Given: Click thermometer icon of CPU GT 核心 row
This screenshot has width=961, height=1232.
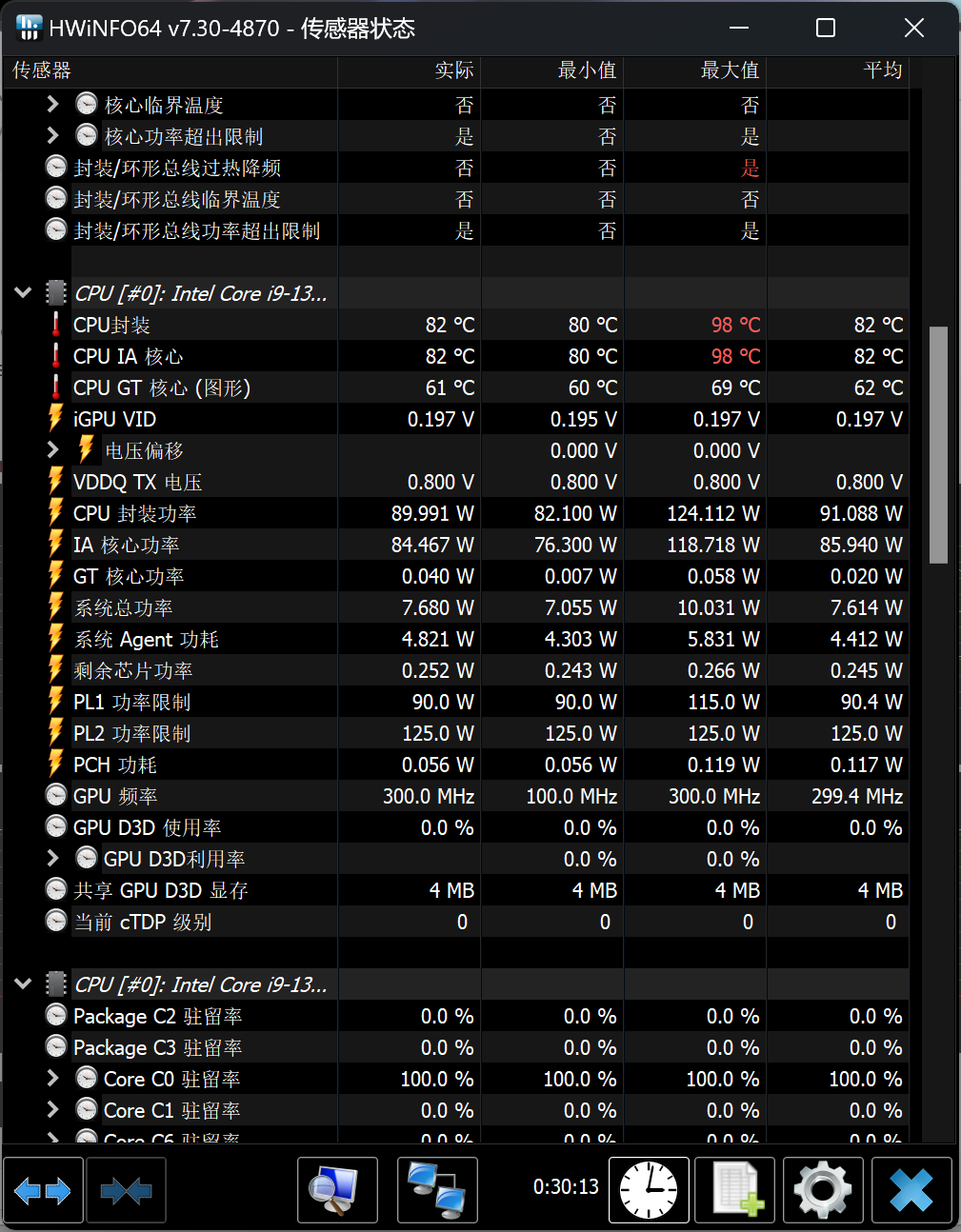Looking at the screenshot, I should coord(56,387).
